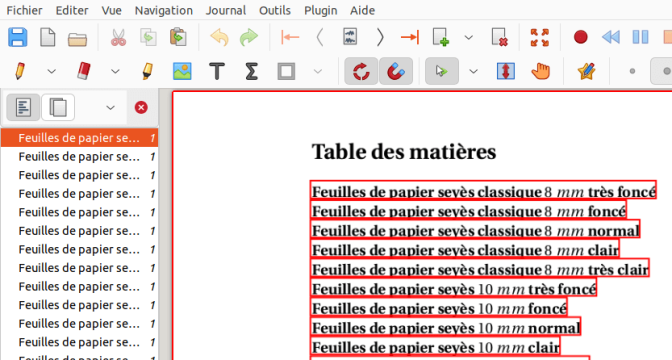Open the Editer menu

coord(72,10)
